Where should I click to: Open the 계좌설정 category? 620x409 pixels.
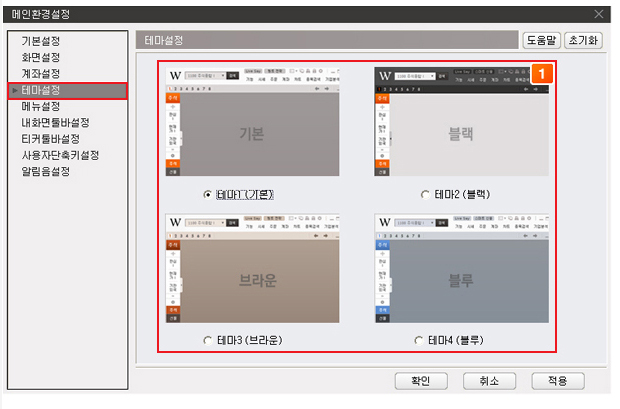pyautogui.click(x=41, y=74)
